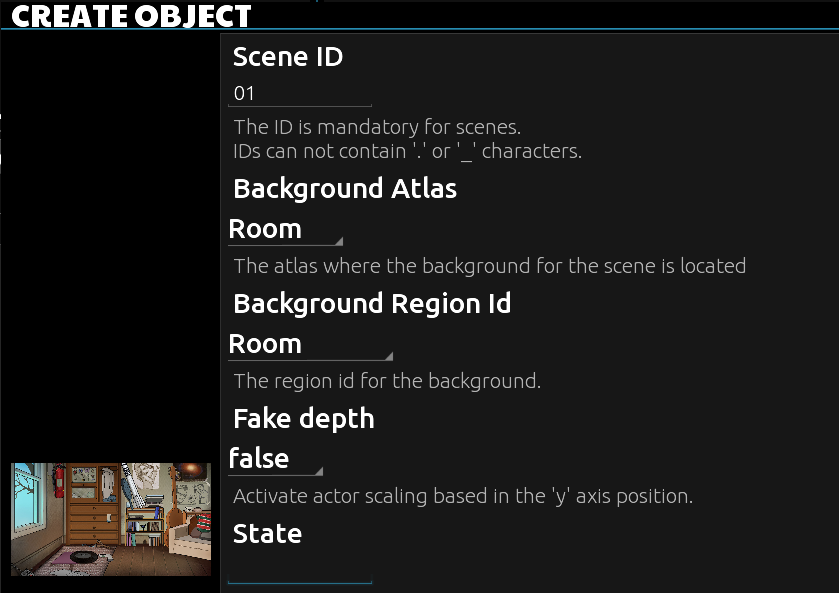Click 'The region id for the background' text

pos(387,381)
